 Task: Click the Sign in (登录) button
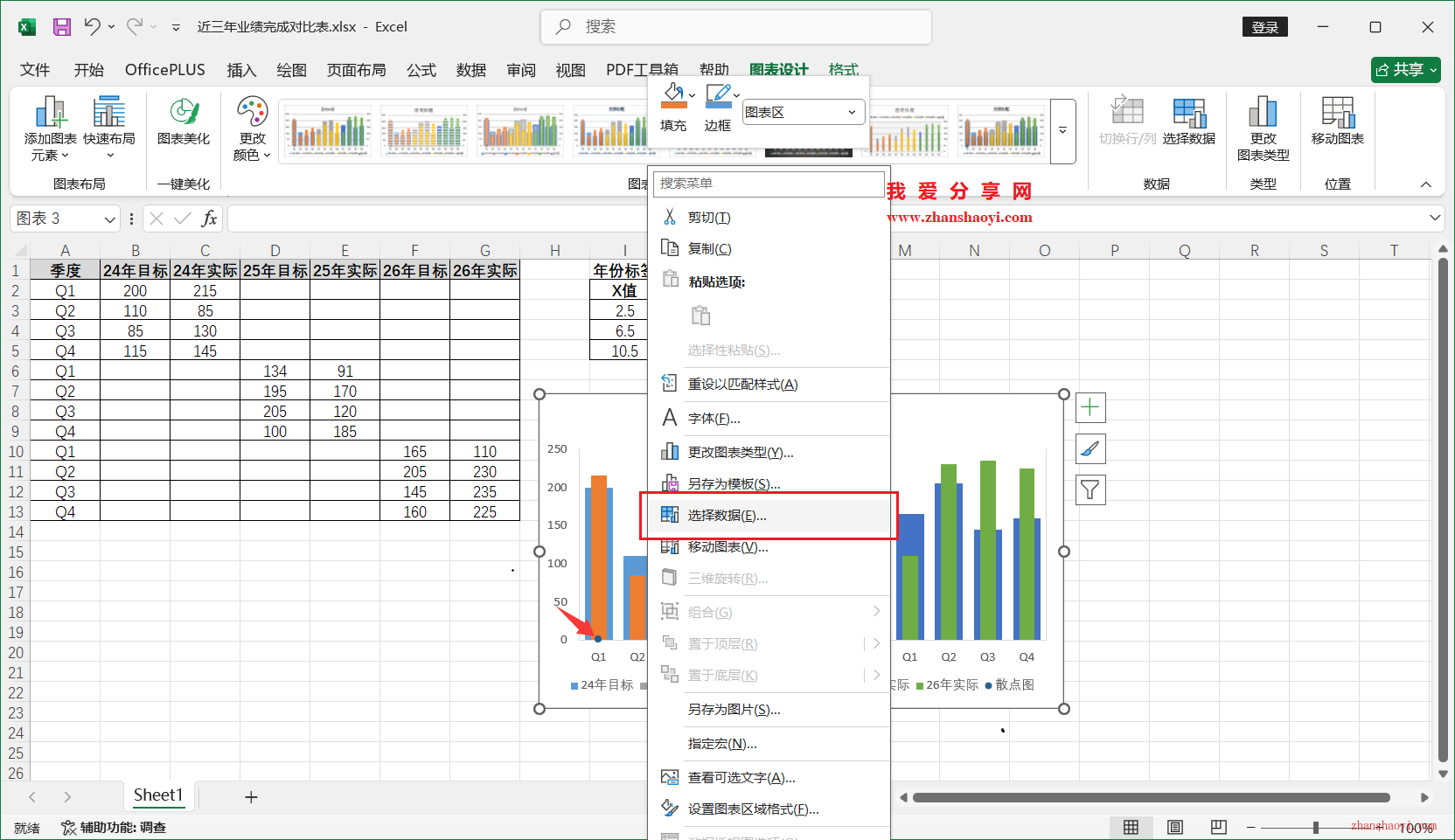pyautogui.click(x=1264, y=27)
